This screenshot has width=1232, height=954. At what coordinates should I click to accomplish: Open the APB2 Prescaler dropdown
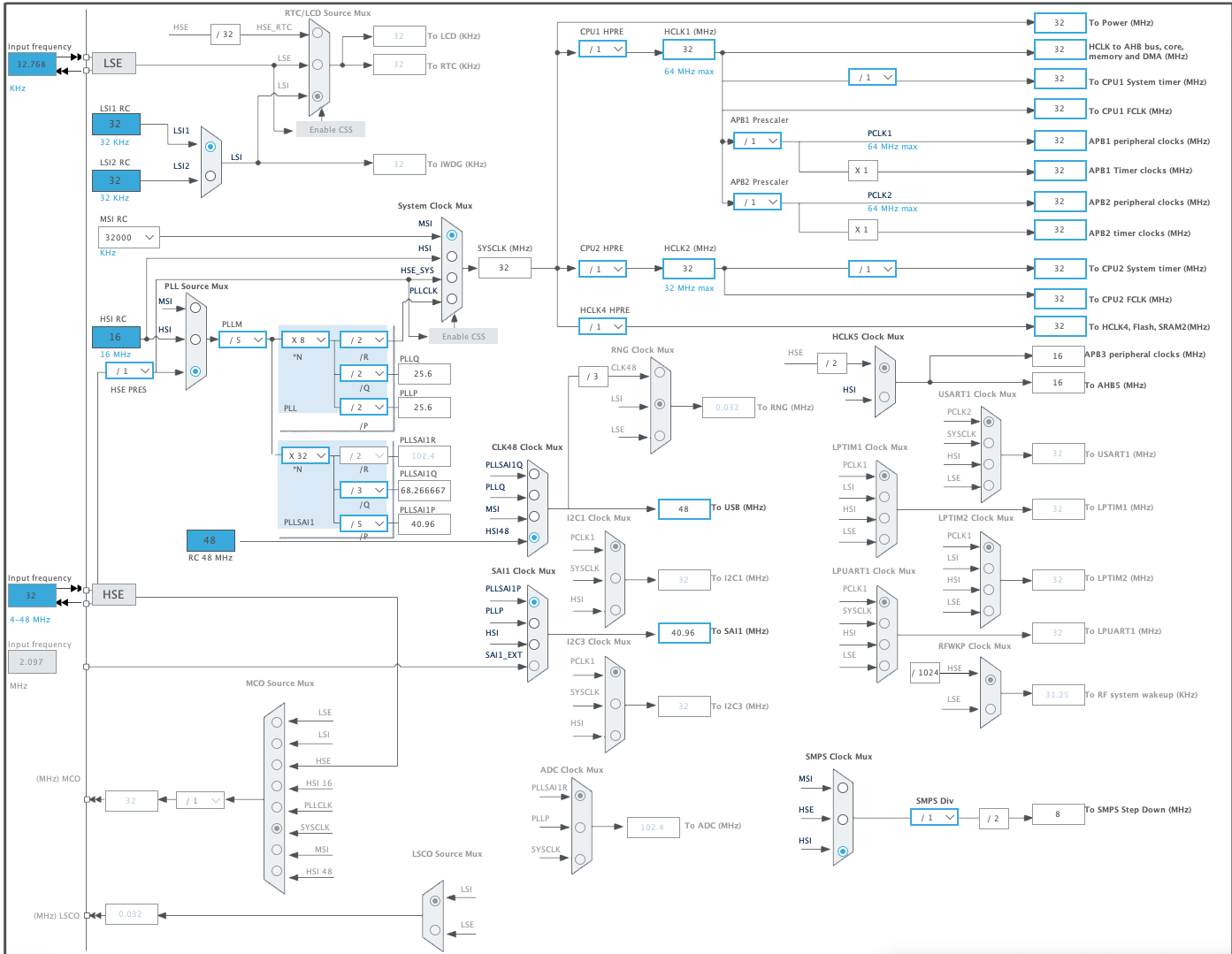pos(756,202)
